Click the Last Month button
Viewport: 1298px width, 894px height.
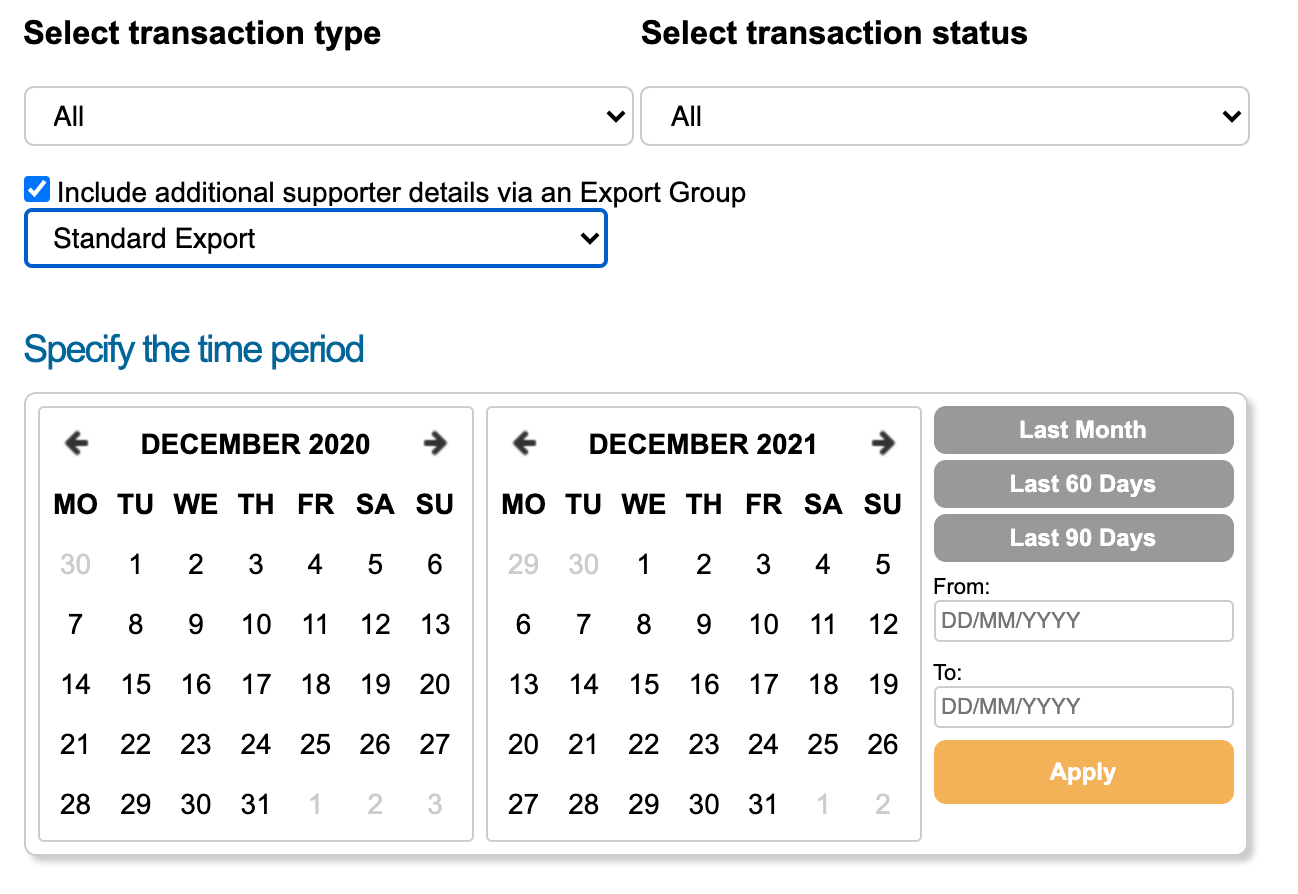[x=1083, y=430]
